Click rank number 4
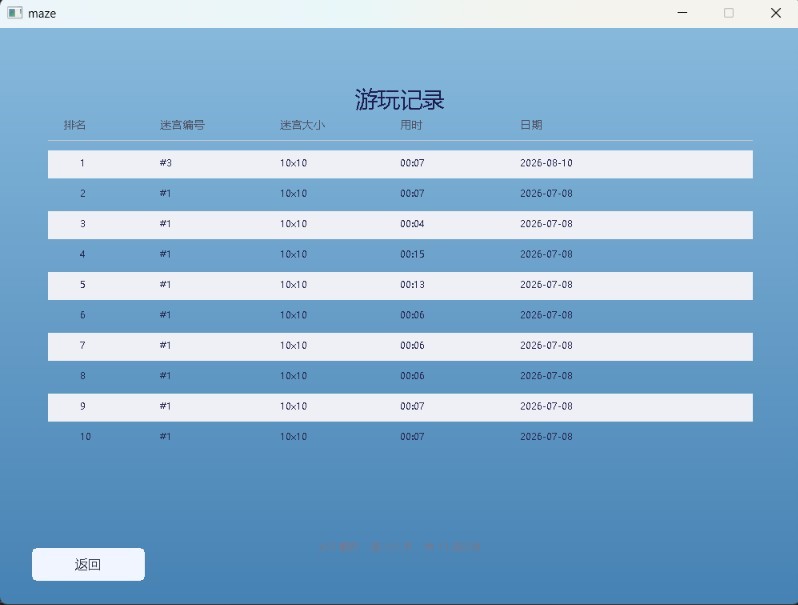Screen dimensions: 798x605 82,254
